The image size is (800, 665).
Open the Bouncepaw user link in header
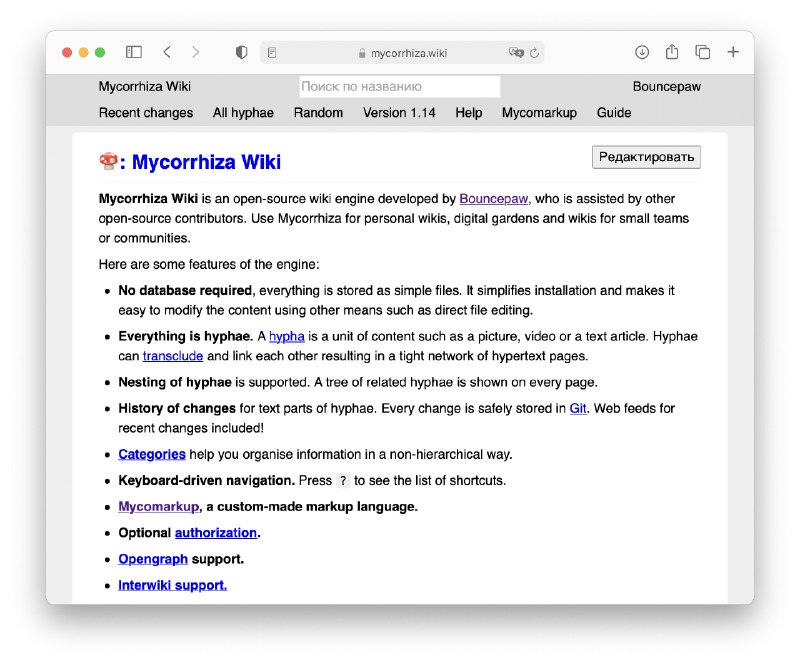(x=666, y=86)
